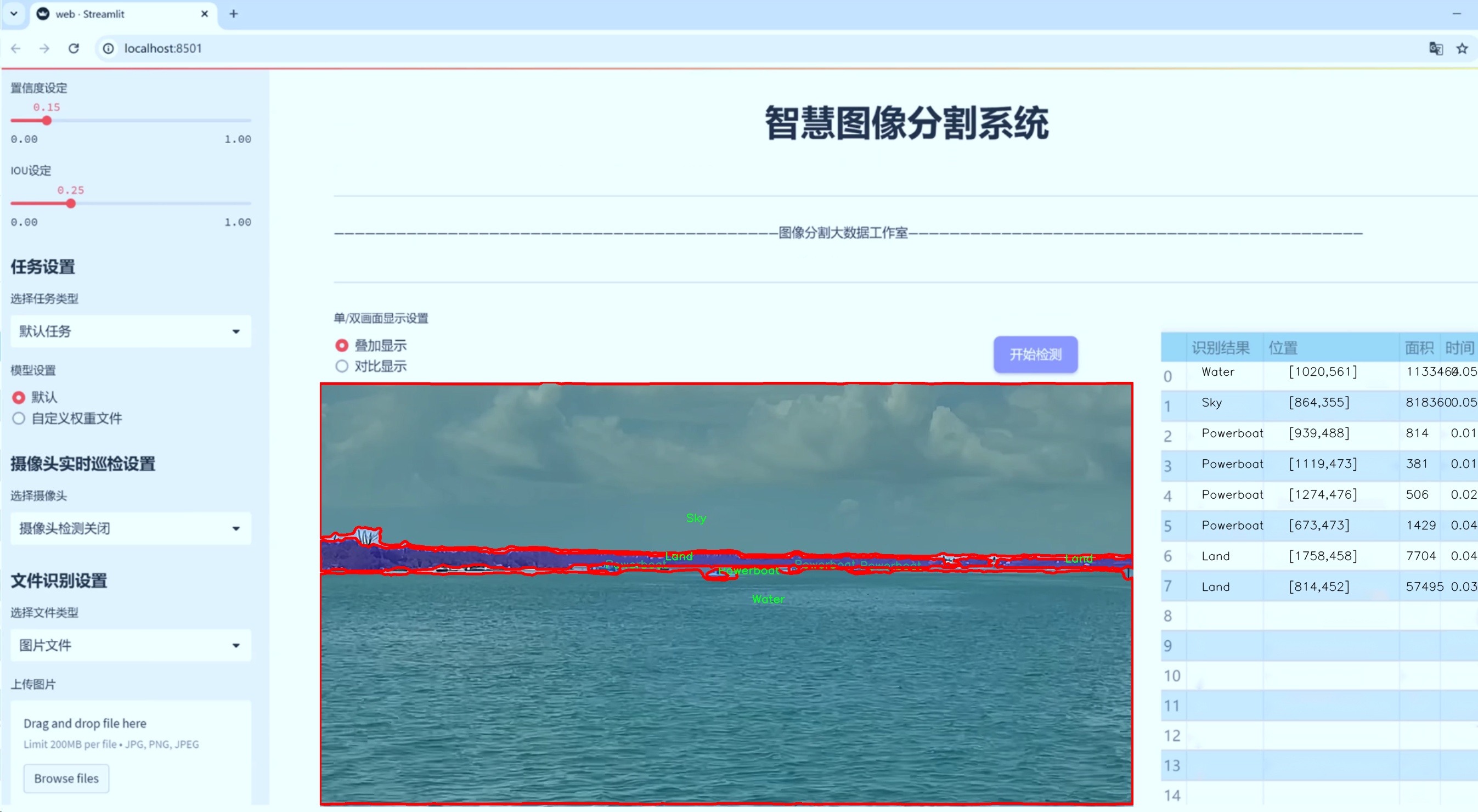
Task: Expand the 图片文件 file type dropdown
Action: pyautogui.click(x=131, y=645)
